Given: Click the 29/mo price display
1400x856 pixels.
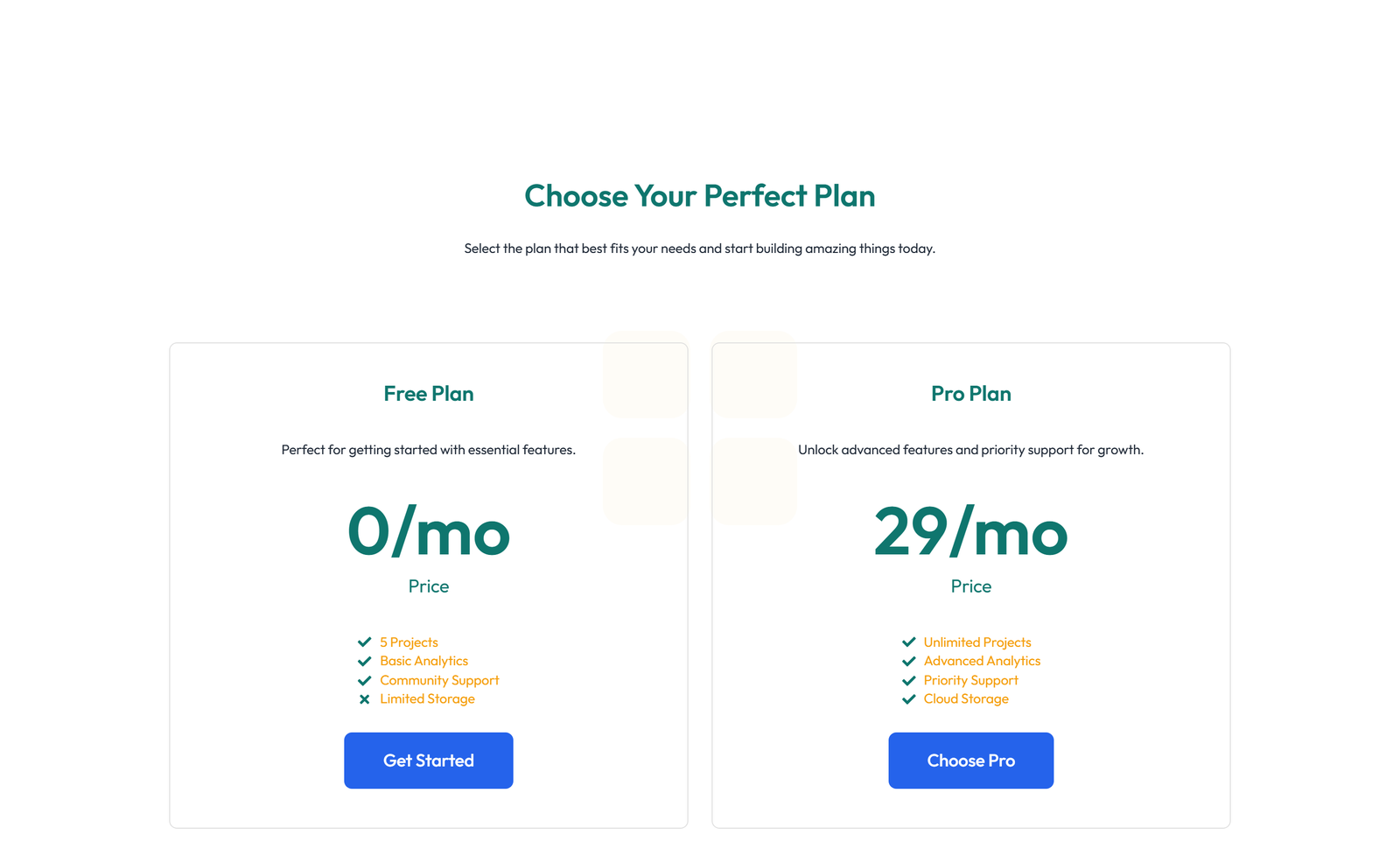Looking at the screenshot, I should [971, 532].
